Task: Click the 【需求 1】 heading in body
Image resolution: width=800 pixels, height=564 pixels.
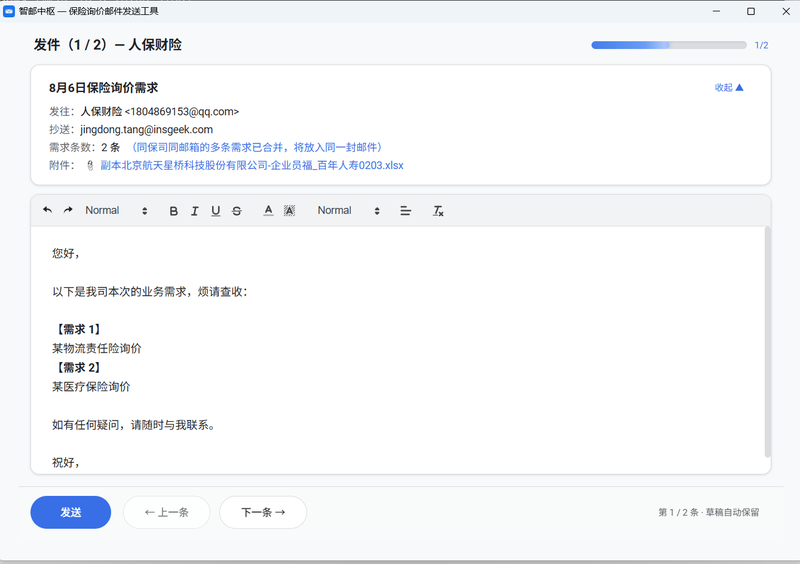Action: point(79,329)
